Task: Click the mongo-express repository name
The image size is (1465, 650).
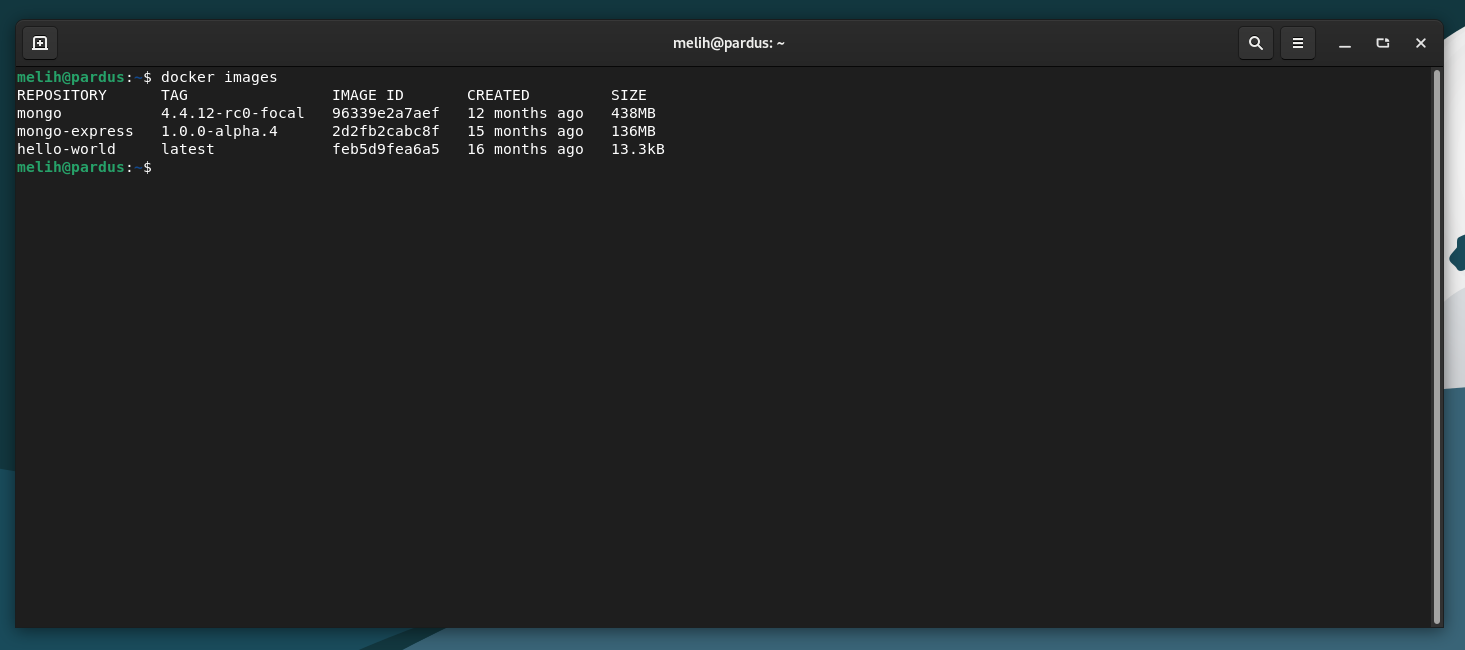Action: (x=75, y=131)
